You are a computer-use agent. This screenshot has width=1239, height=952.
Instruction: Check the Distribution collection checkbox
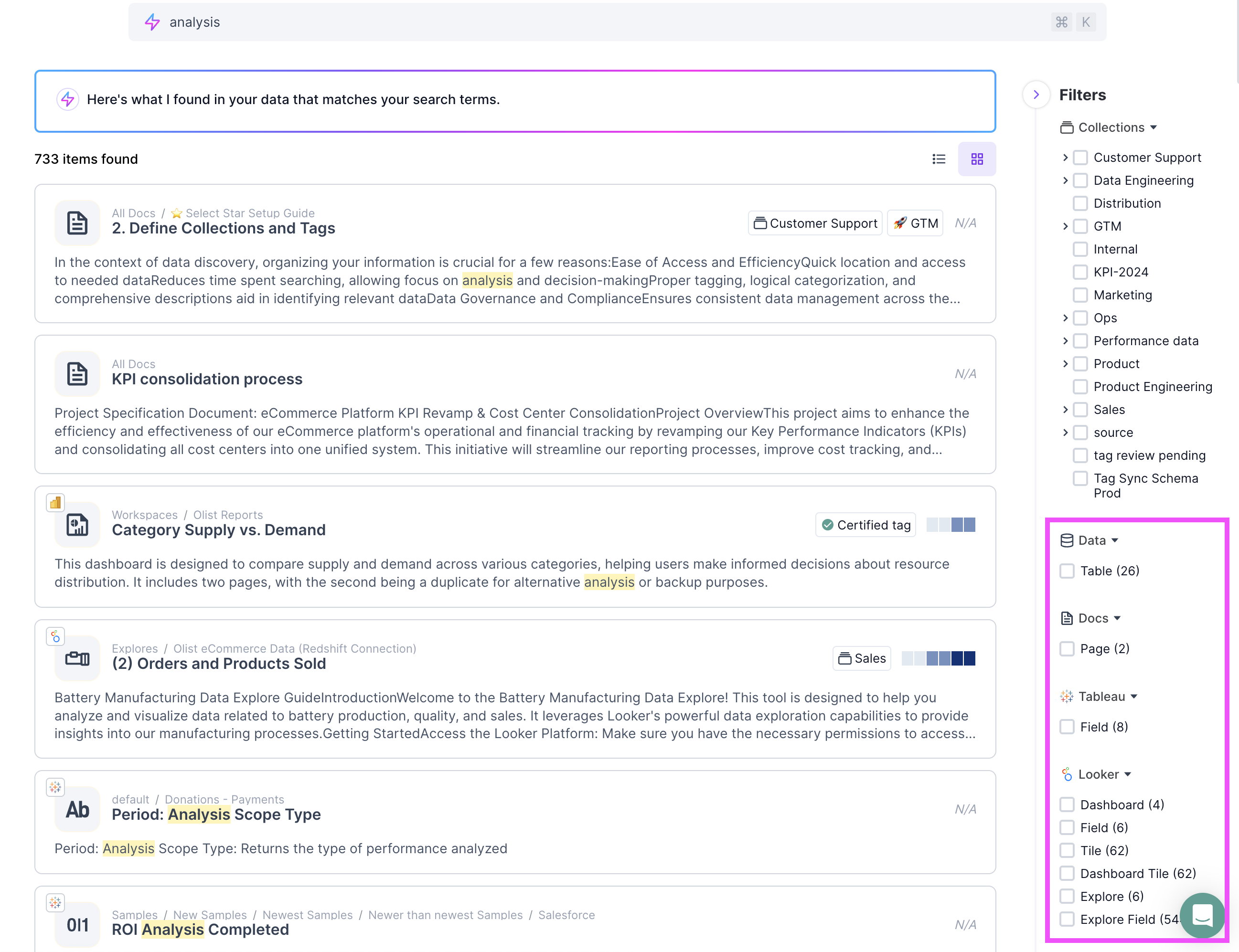(1080, 203)
